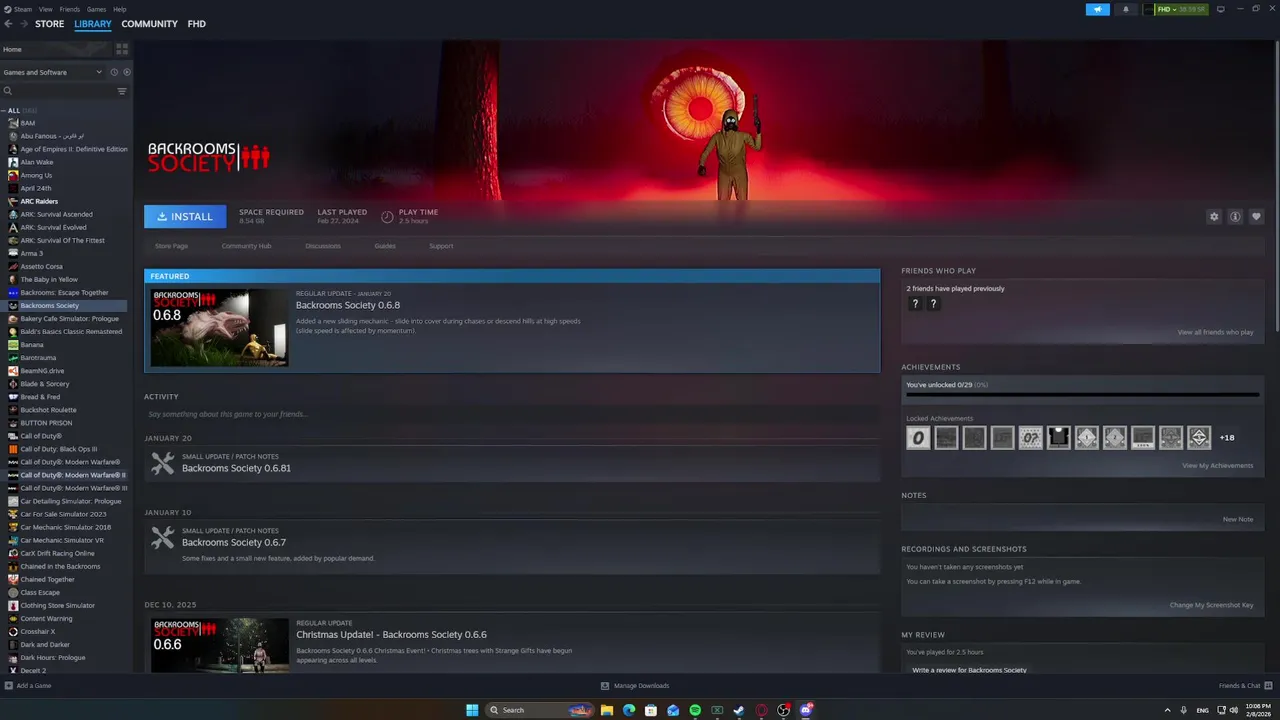The width and height of the screenshot is (1280, 720).
Task: Open the FHD profile tab
Action: pyautogui.click(x=197, y=24)
